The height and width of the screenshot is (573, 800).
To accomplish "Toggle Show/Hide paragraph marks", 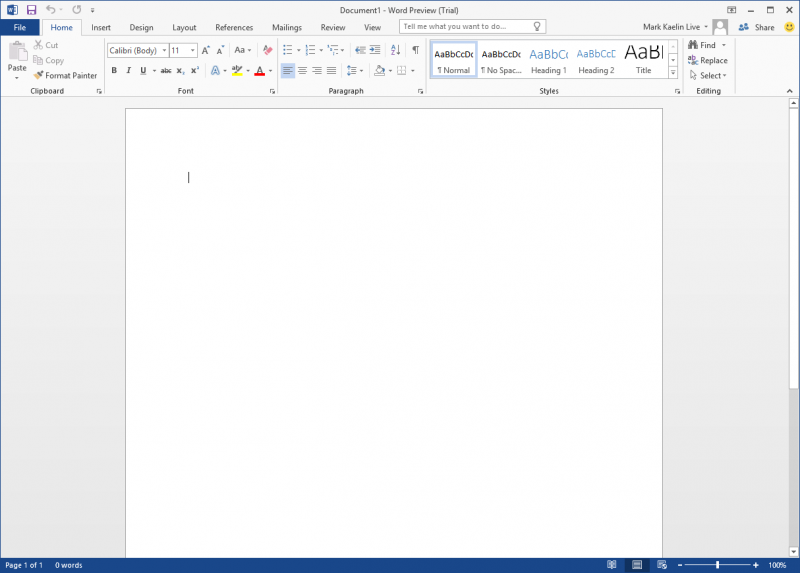I will pyautogui.click(x=415, y=50).
